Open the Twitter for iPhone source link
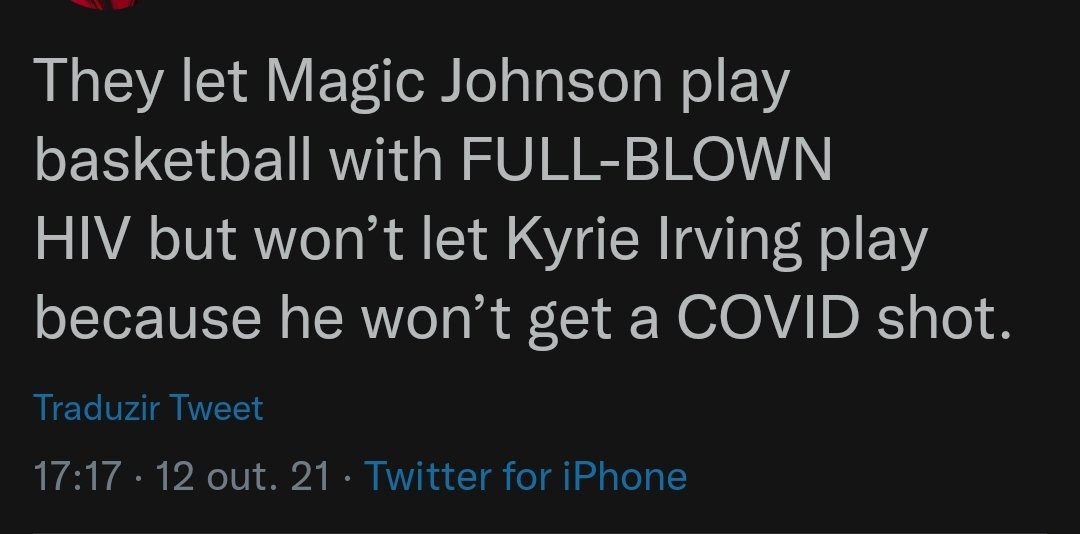This screenshot has height=534, width=1080. tap(525, 476)
